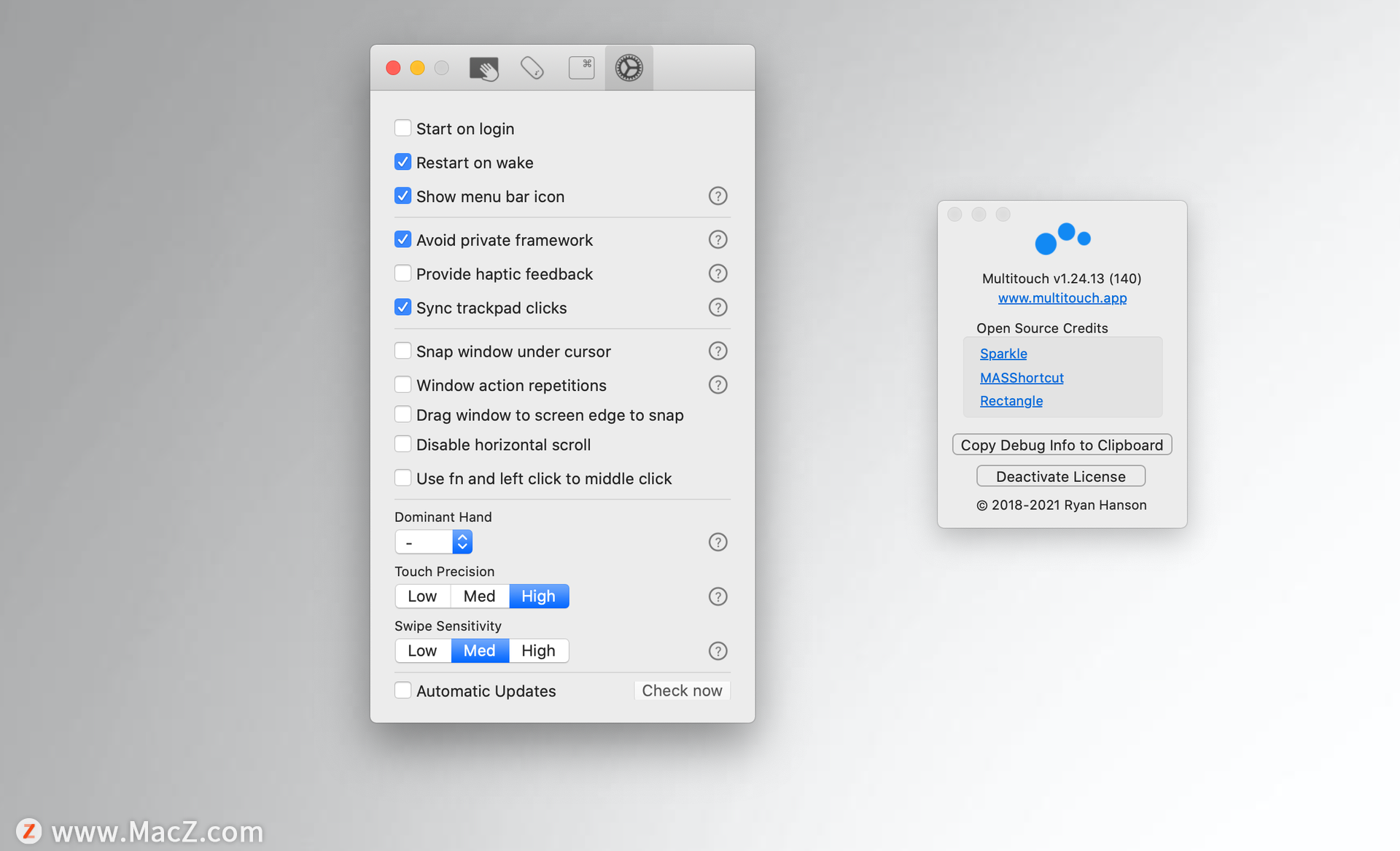
Task: Close the Multitouch preferences window
Action: point(393,68)
